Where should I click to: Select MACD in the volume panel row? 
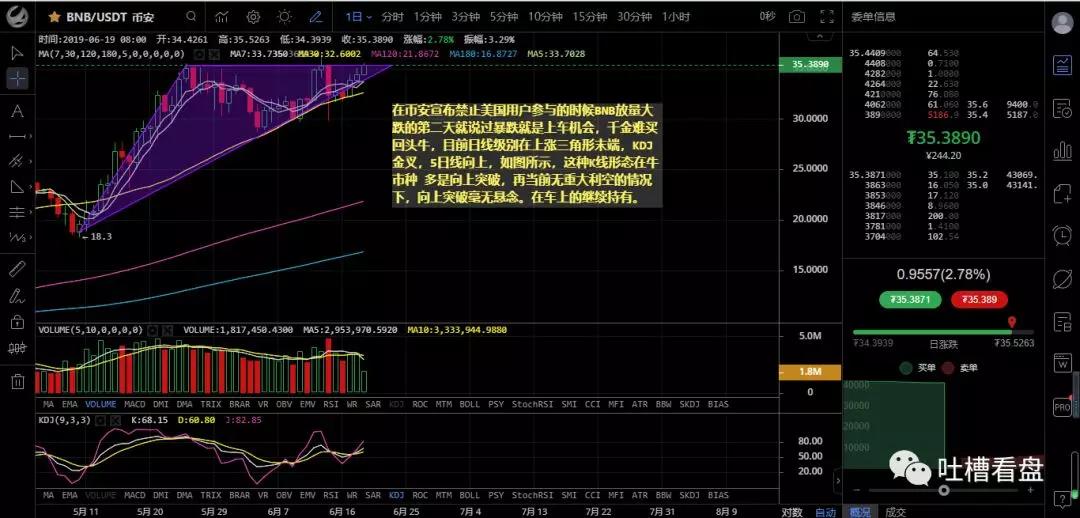coord(134,404)
